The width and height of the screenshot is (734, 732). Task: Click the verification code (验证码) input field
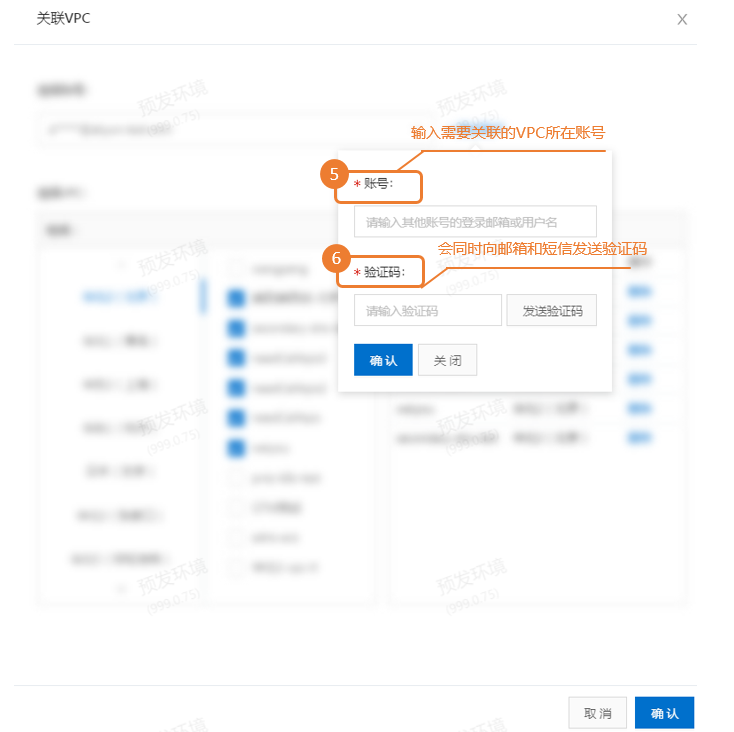[427, 310]
